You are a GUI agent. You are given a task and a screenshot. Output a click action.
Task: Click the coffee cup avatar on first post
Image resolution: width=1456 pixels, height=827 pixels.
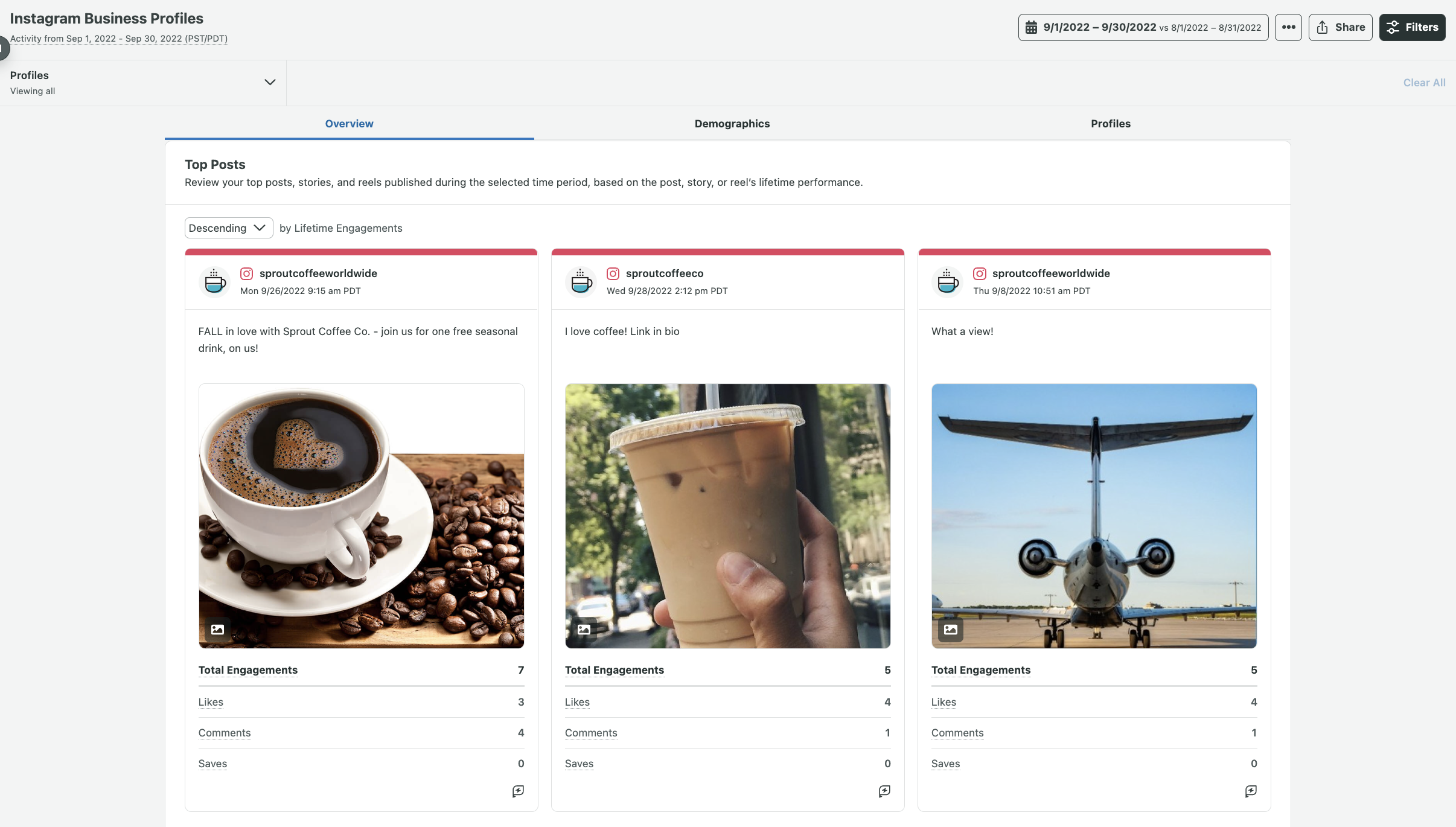click(214, 282)
